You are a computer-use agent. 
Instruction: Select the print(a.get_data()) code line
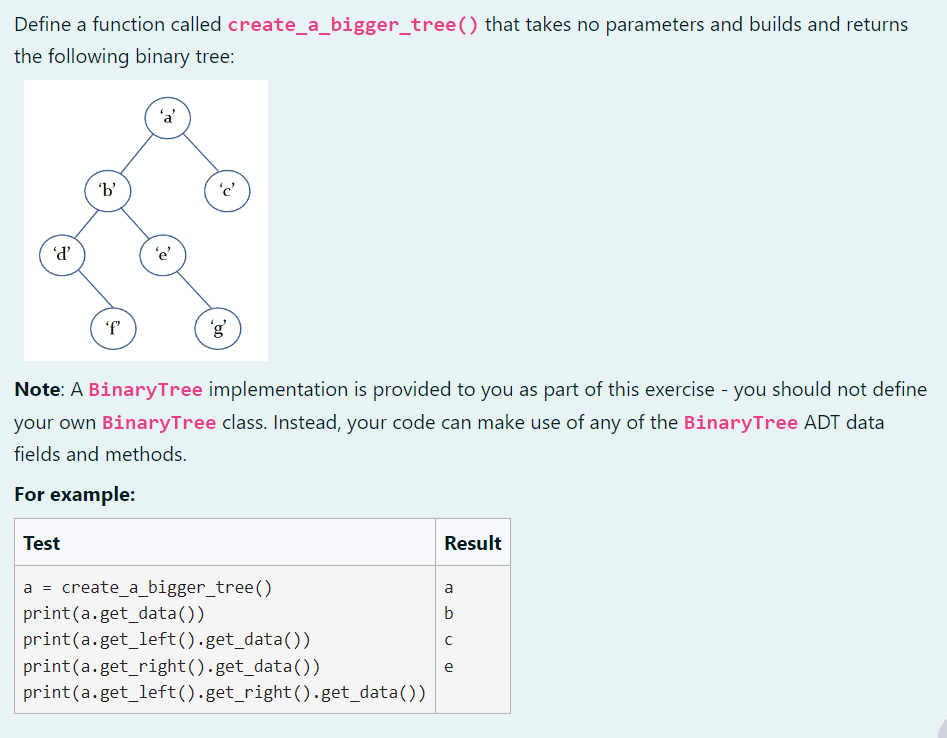click(110, 613)
